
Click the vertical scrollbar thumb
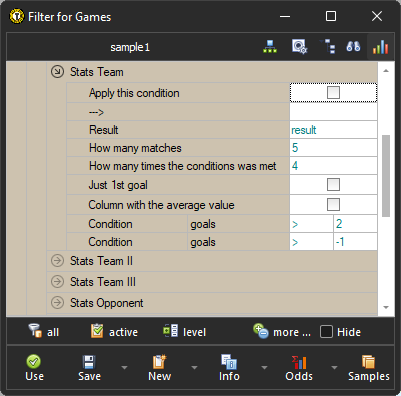386,176
